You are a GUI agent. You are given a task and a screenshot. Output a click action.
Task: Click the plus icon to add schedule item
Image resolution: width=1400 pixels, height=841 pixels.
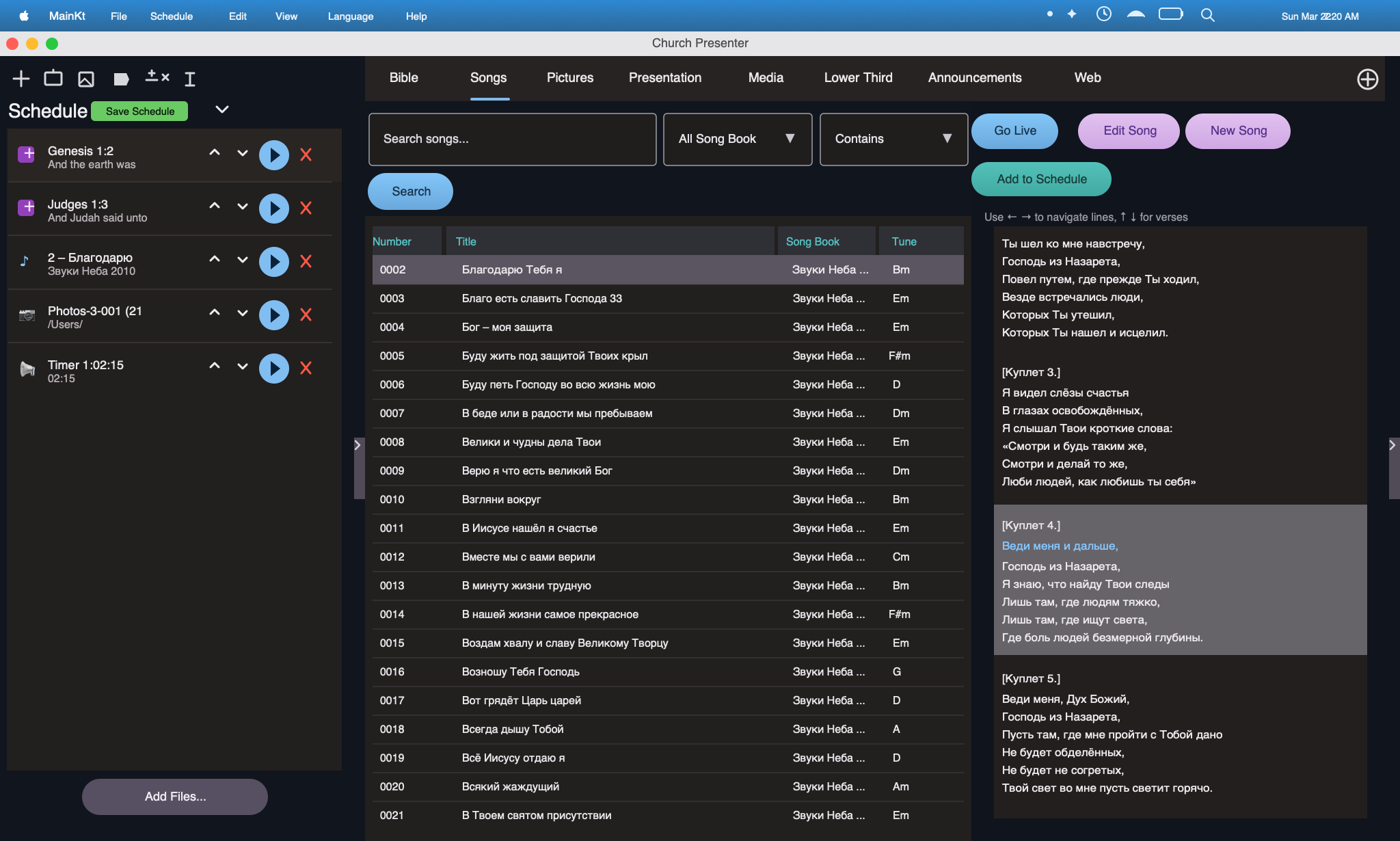coord(21,78)
